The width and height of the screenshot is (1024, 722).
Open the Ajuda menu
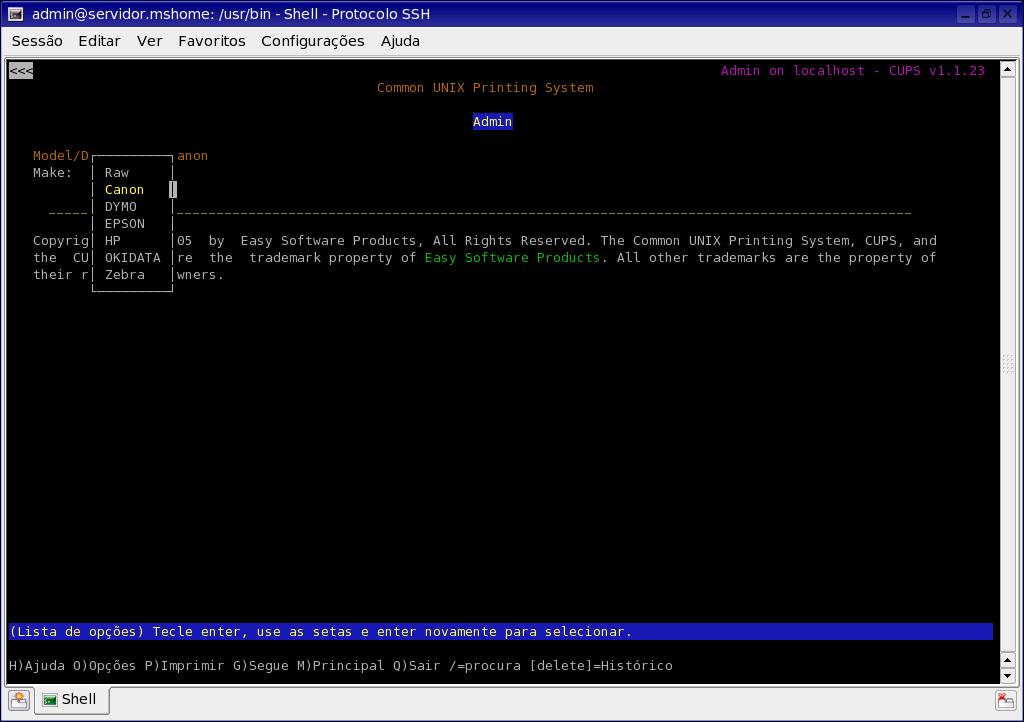tap(400, 41)
